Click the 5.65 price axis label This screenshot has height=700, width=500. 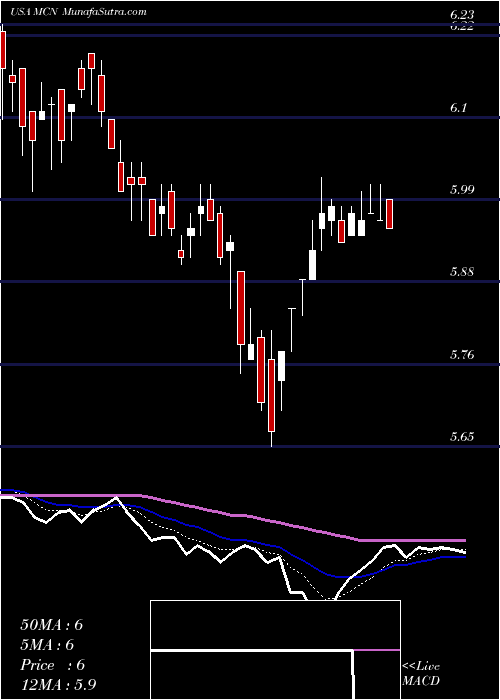(x=462, y=437)
